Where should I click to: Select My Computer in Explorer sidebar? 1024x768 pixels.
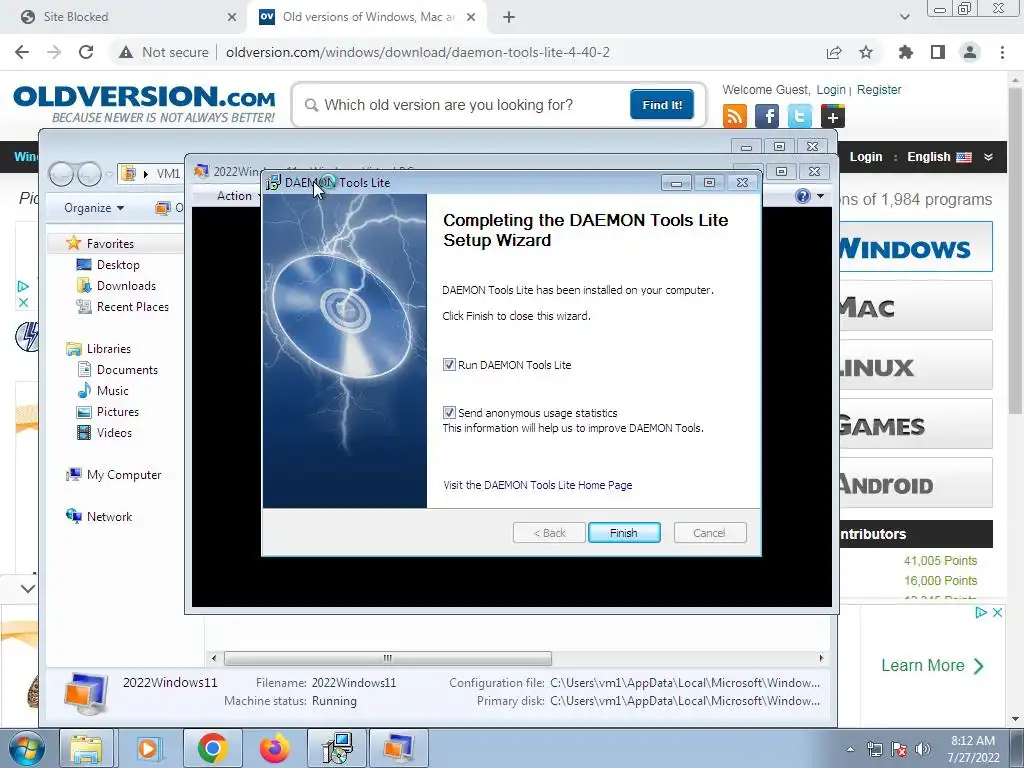point(123,474)
